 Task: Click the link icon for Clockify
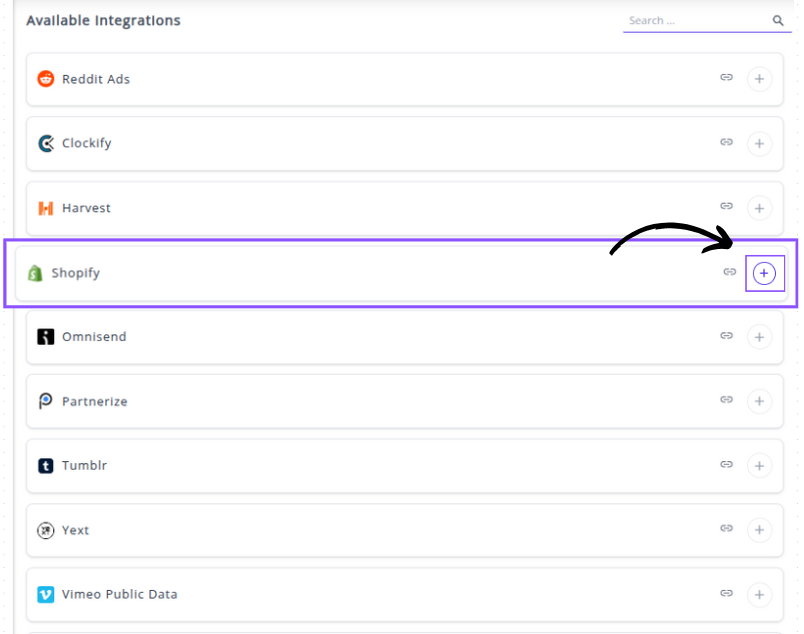[727, 143]
